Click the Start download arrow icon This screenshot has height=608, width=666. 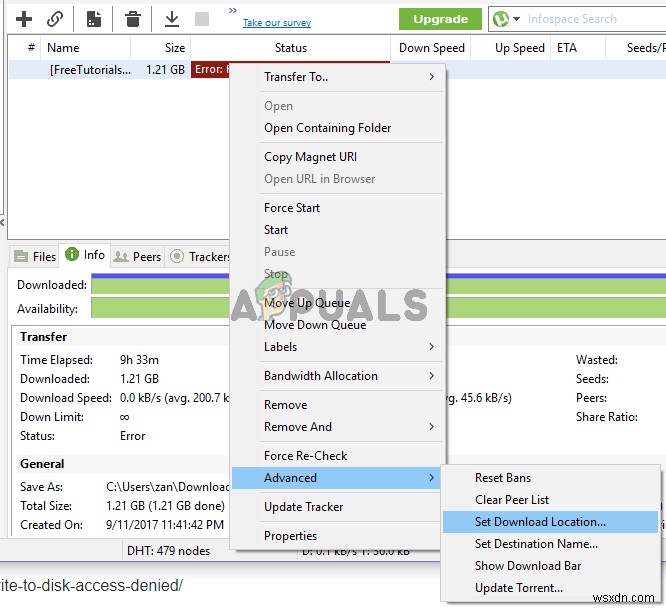(x=172, y=19)
